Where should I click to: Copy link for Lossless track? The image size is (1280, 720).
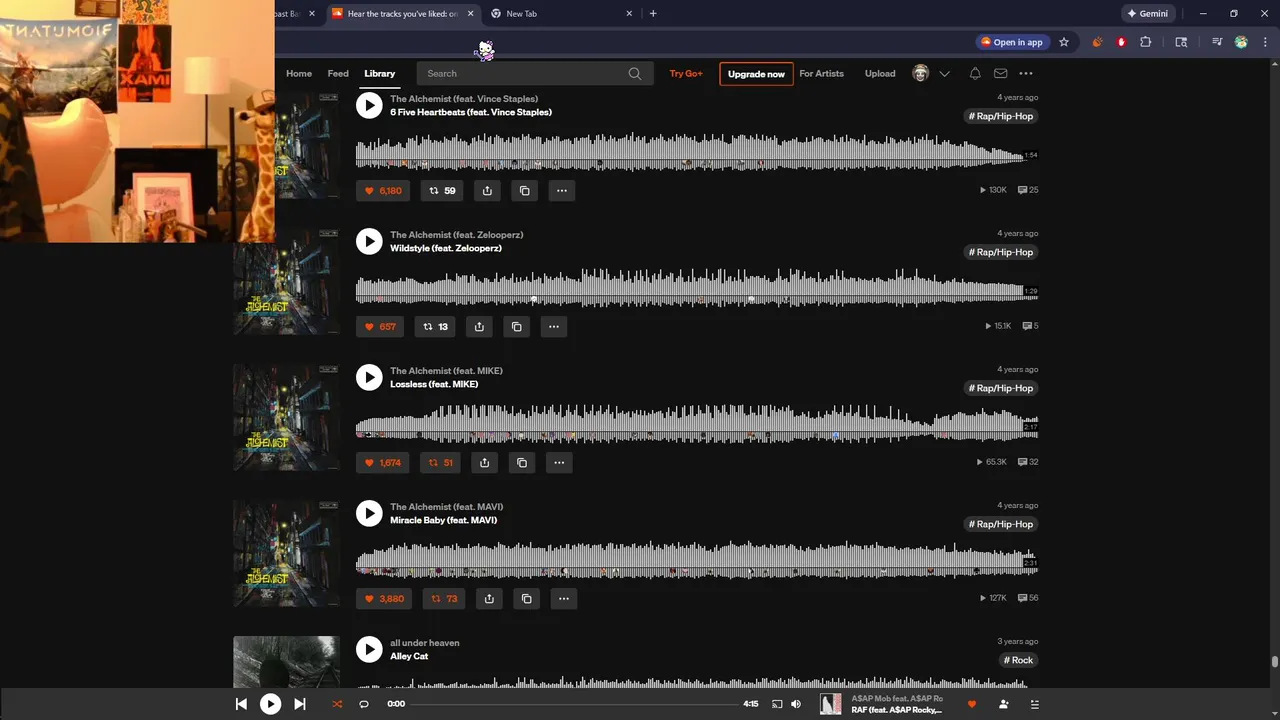[521, 462]
